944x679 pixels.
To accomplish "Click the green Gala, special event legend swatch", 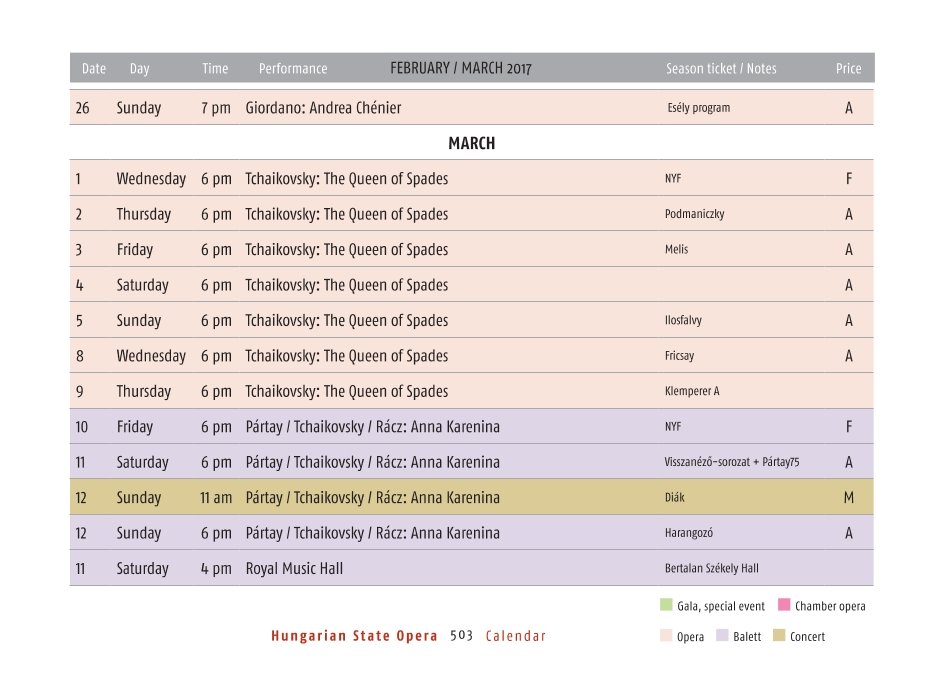I will [666, 605].
